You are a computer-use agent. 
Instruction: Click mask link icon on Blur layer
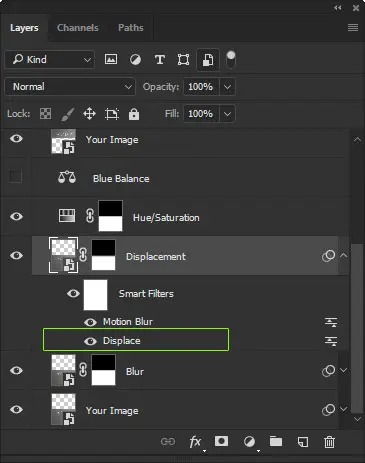click(x=83, y=370)
